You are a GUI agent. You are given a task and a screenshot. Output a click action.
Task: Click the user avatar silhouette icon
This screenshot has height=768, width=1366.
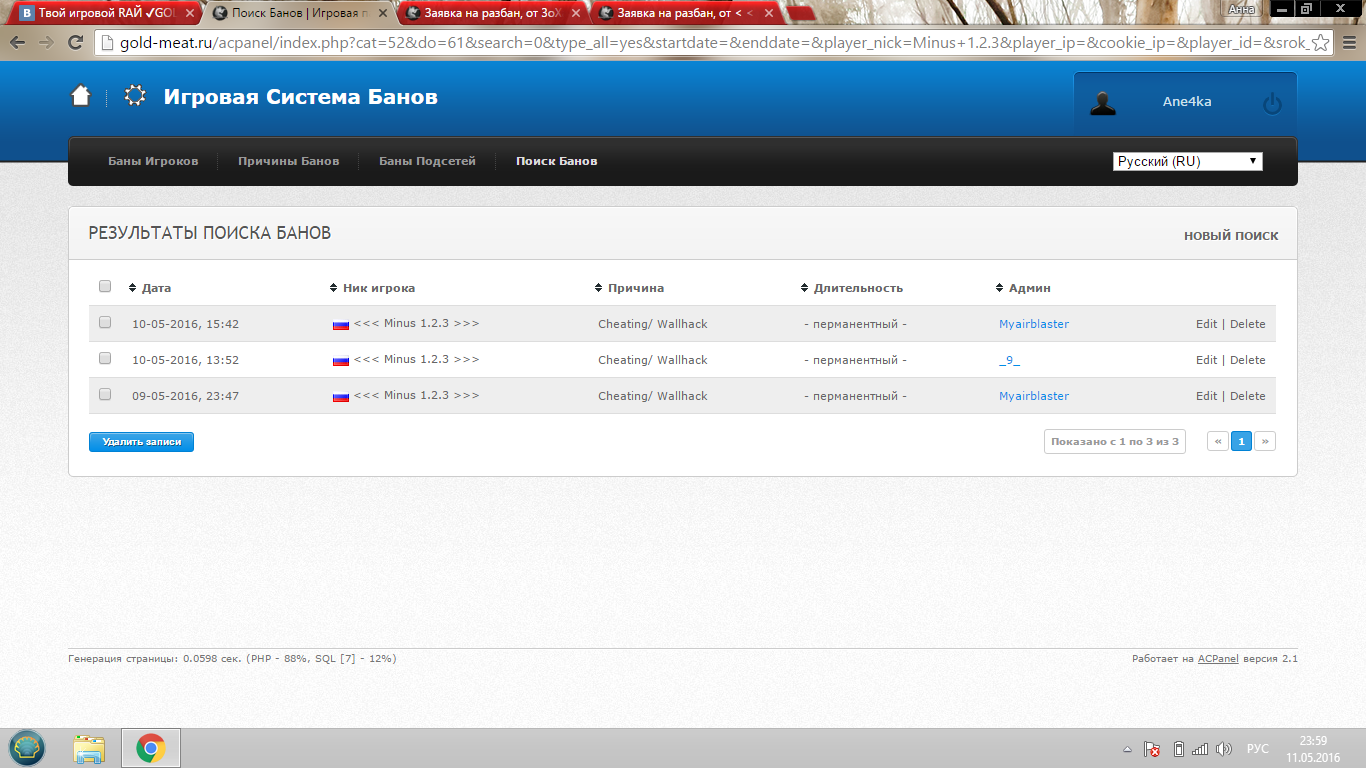pyautogui.click(x=1103, y=103)
